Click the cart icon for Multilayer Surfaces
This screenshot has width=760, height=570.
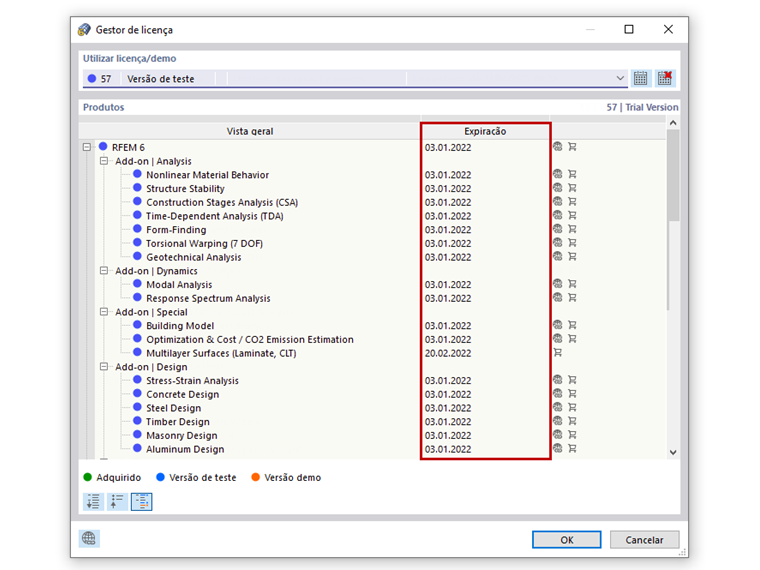click(558, 352)
